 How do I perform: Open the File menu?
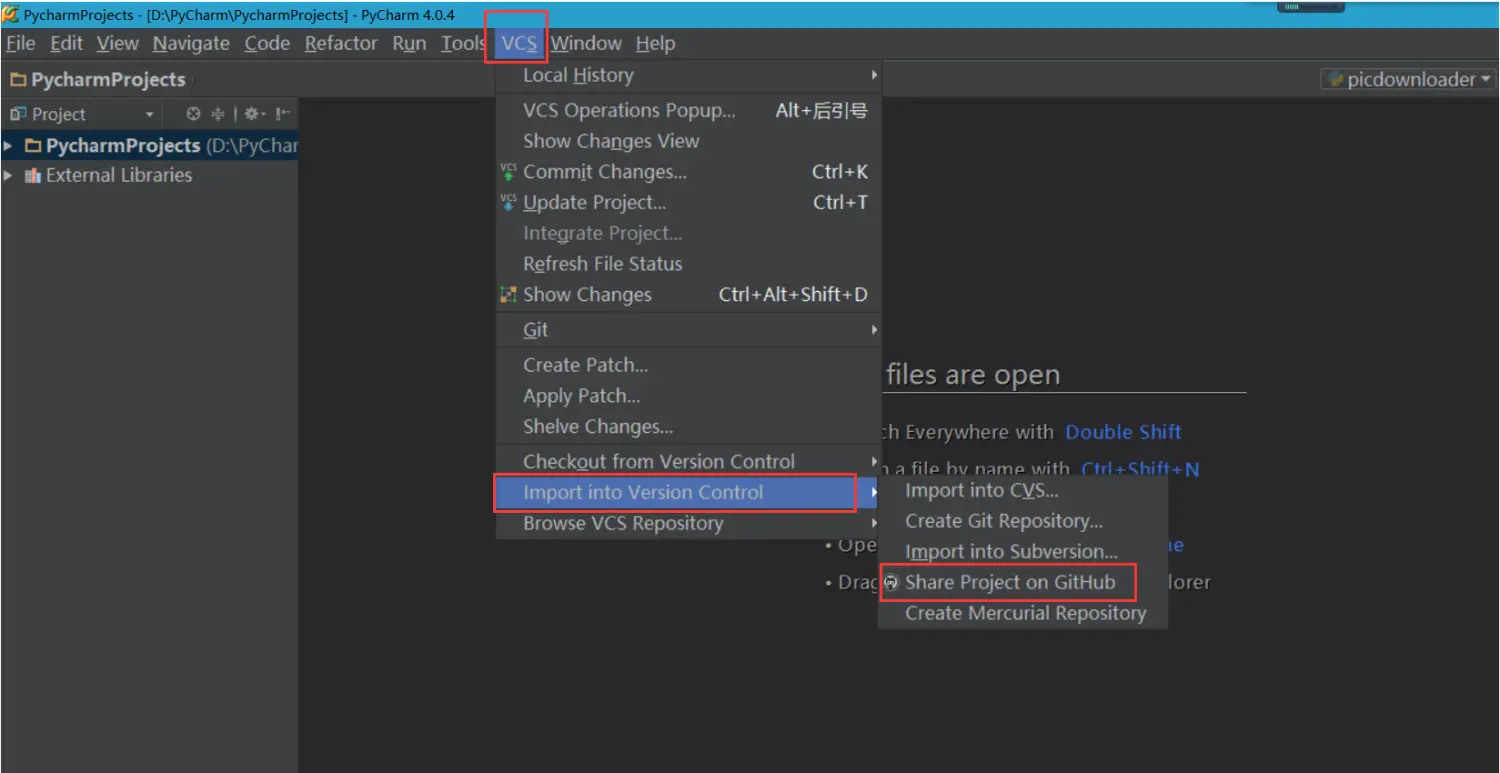point(20,43)
